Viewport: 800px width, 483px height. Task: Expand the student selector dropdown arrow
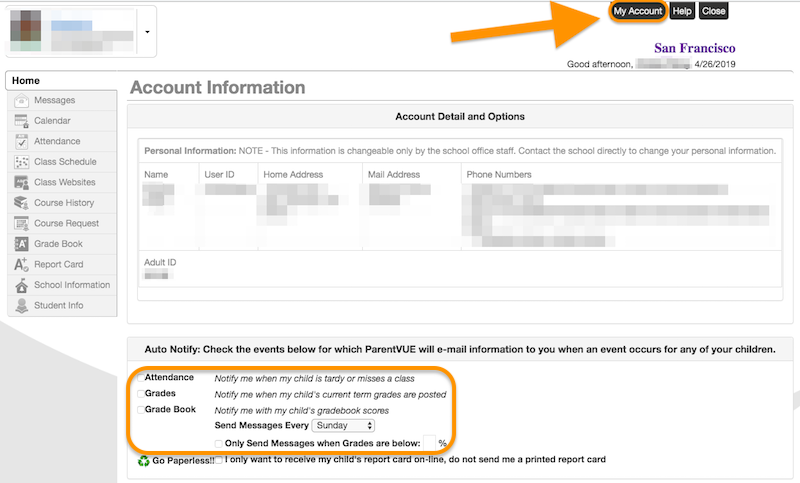148,32
